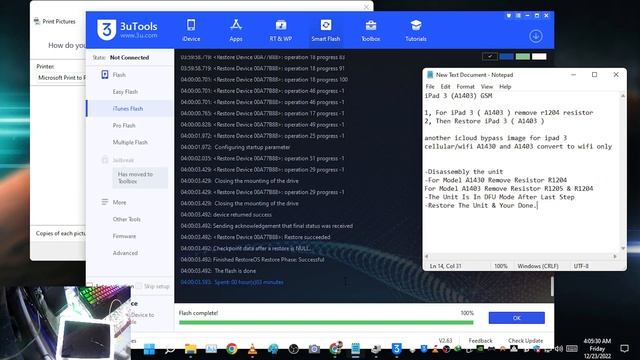Click the Notepad horizontal scrollbar
Screen dimensions: 640x360
[x=521, y=256]
